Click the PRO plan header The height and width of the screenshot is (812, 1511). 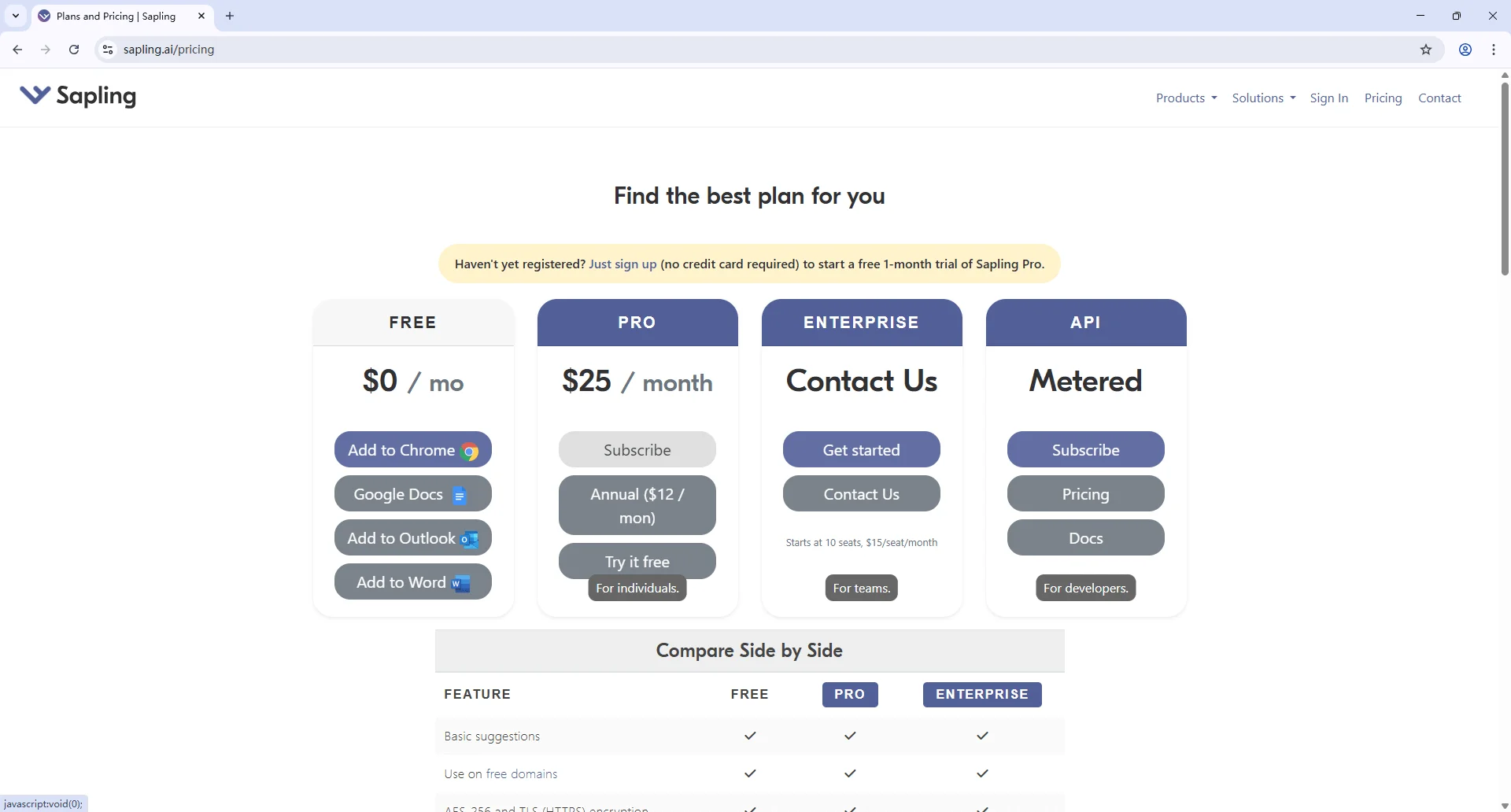click(x=637, y=323)
